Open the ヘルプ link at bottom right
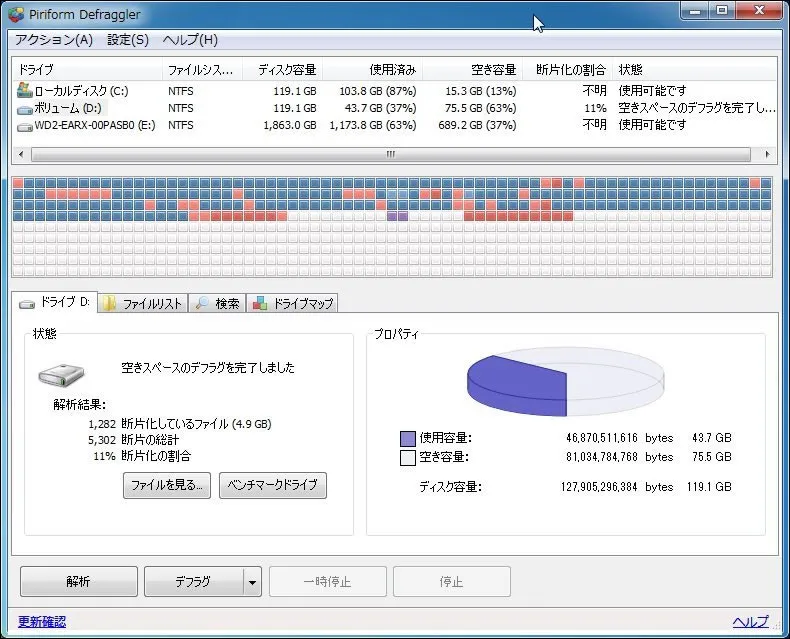790x639 pixels. click(750, 622)
